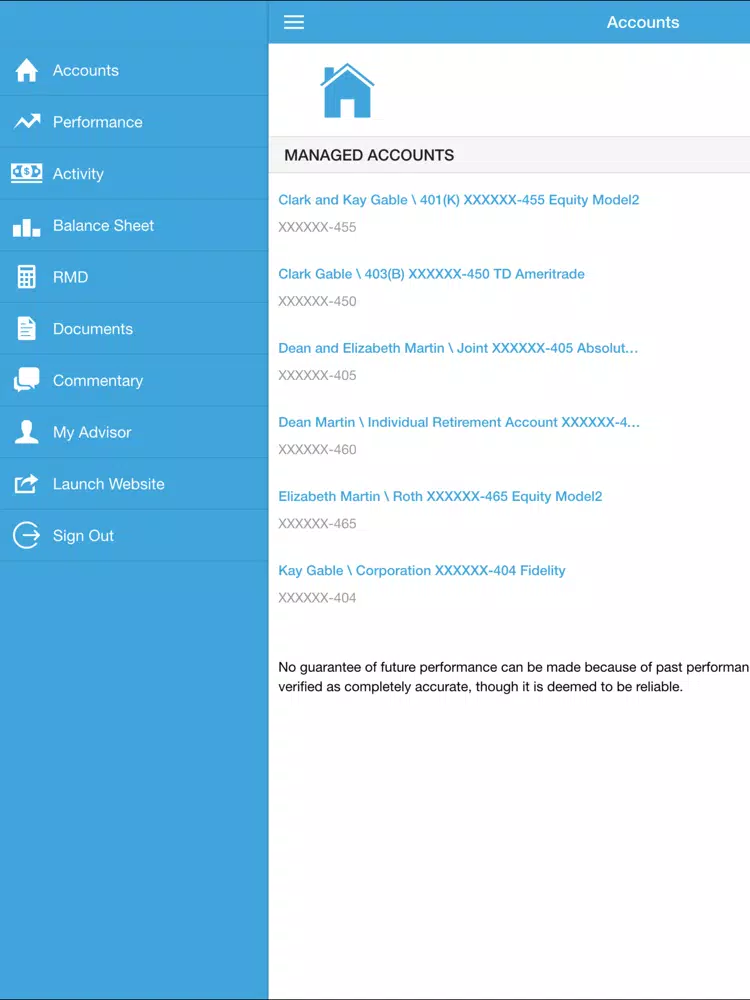Click the Accounts title in header bar
Viewport: 750px width, 1000px height.
[x=643, y=22]
